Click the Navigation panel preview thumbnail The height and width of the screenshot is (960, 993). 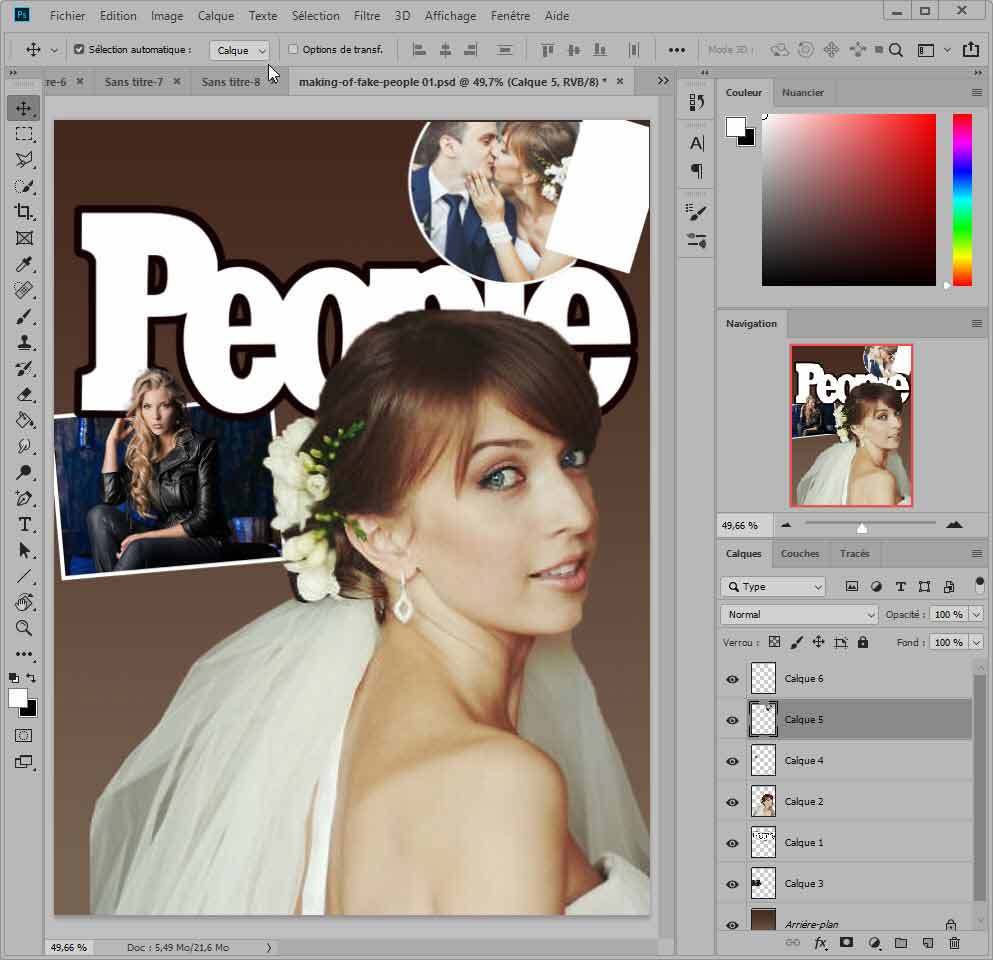click(851, 426)
